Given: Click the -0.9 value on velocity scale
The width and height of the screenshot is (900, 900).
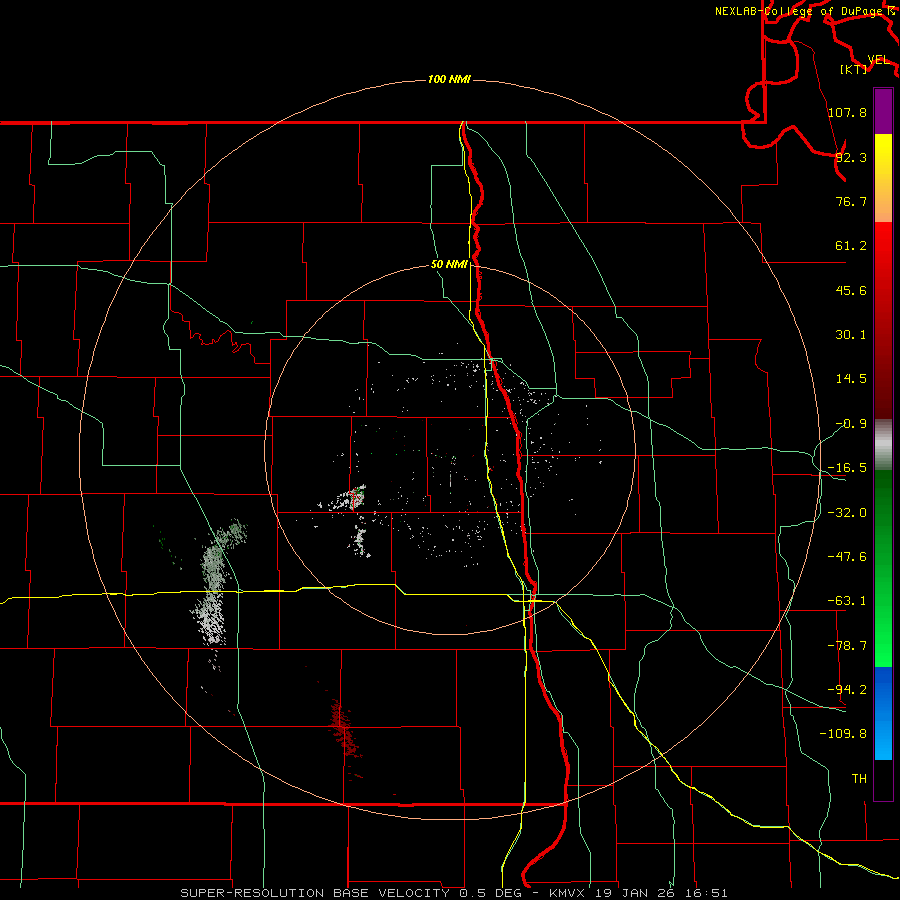Looking at the screenshot, I should pos(851,424).
